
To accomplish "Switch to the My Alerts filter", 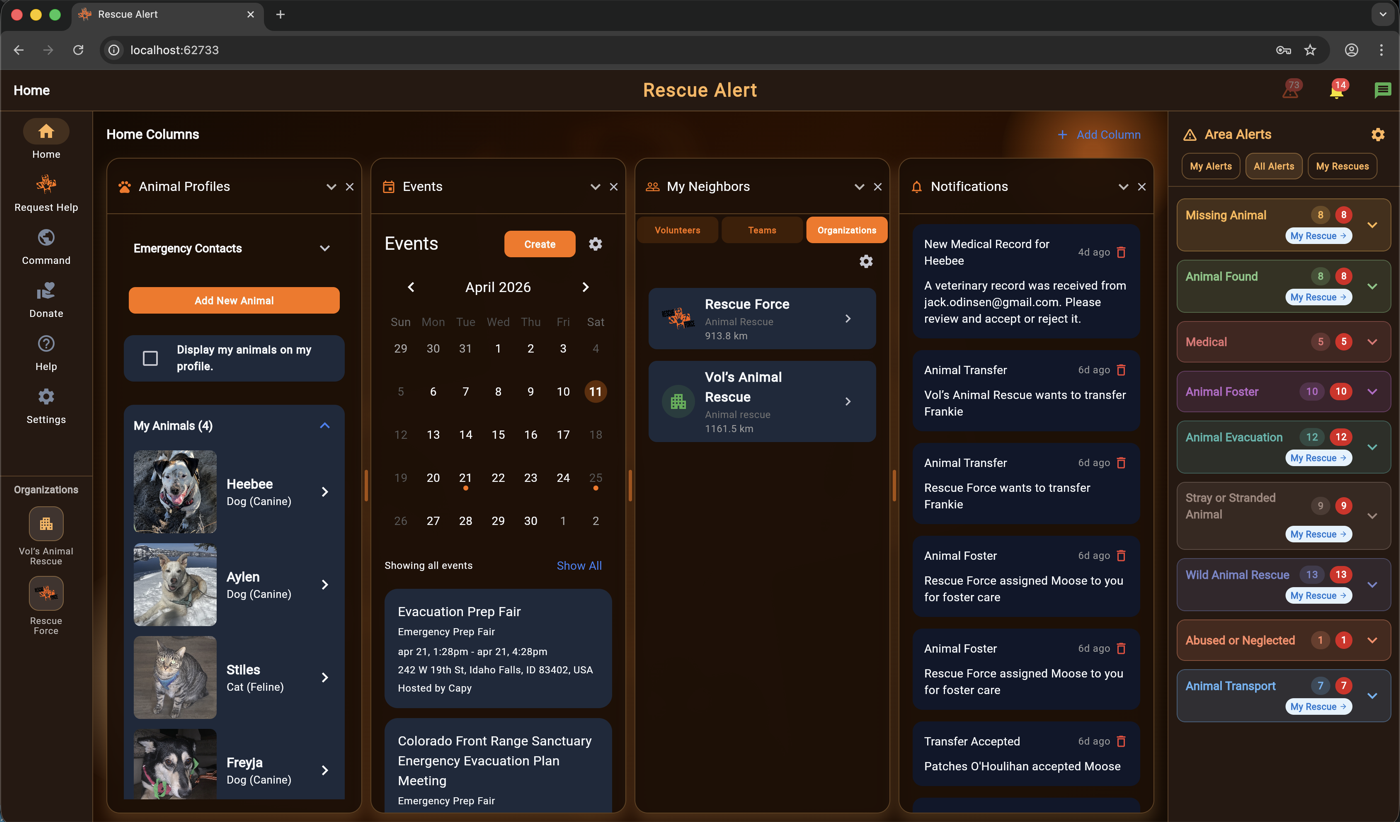I will point(1210,166).
